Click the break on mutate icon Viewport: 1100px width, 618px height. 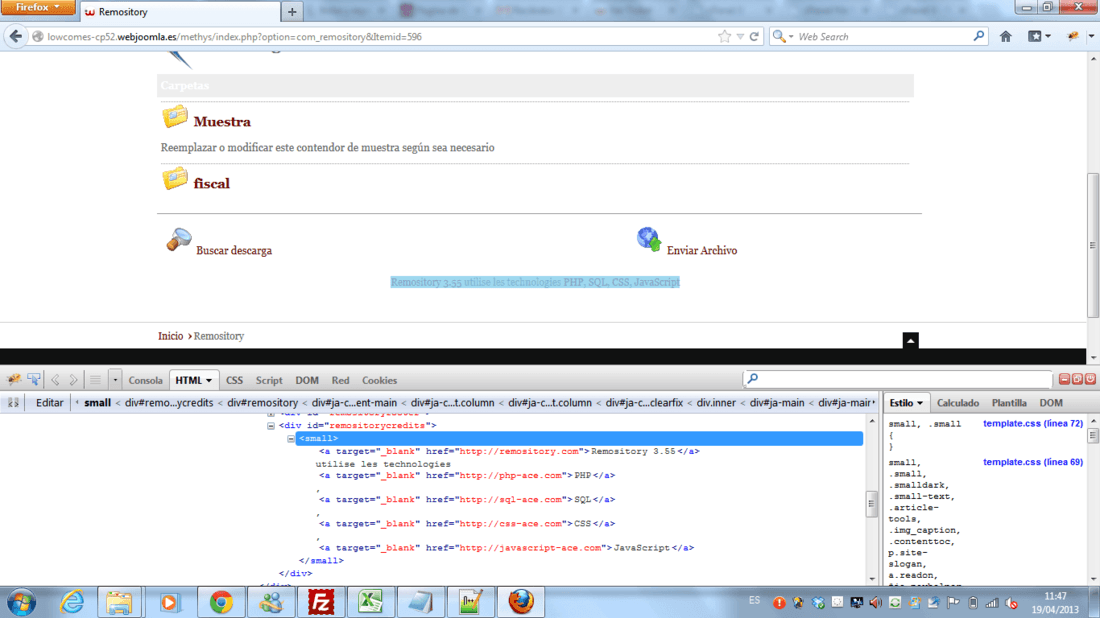pos(13,403)
